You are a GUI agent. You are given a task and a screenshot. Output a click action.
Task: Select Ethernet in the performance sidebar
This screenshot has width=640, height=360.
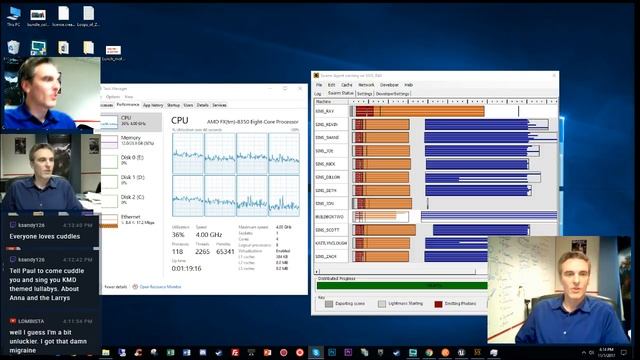[131, 220]
